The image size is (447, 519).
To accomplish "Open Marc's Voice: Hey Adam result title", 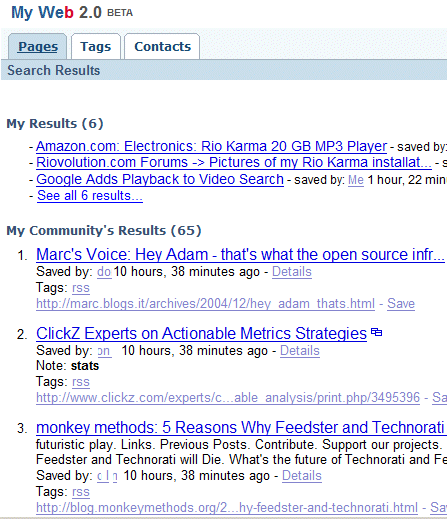I will tap(240, 255).
